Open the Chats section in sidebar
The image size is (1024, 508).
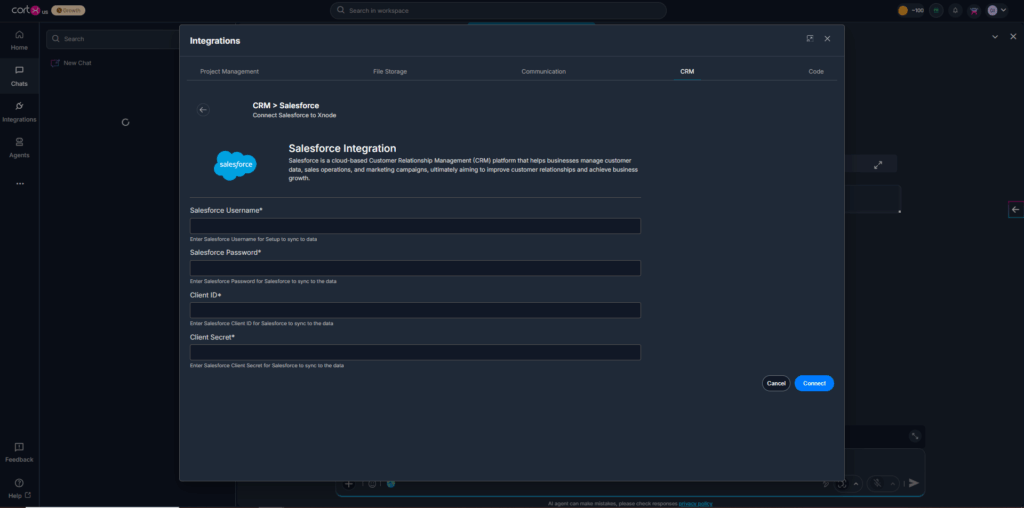click(19, 76)
